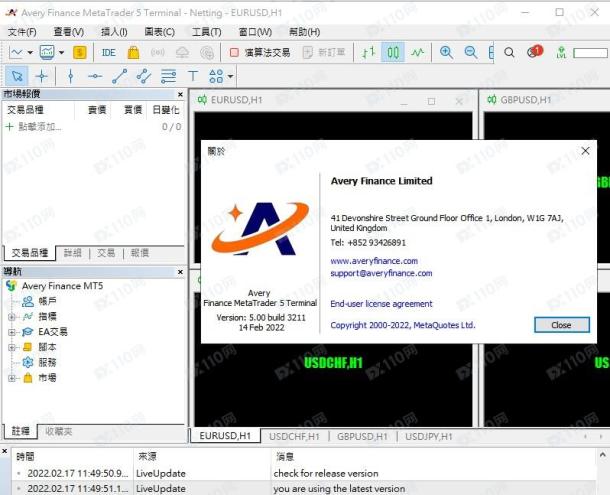The height and width of the screenshot is (495, 610).
Task: Close the bottom journal toolbox panel
Action: click(x=4, y=451)
